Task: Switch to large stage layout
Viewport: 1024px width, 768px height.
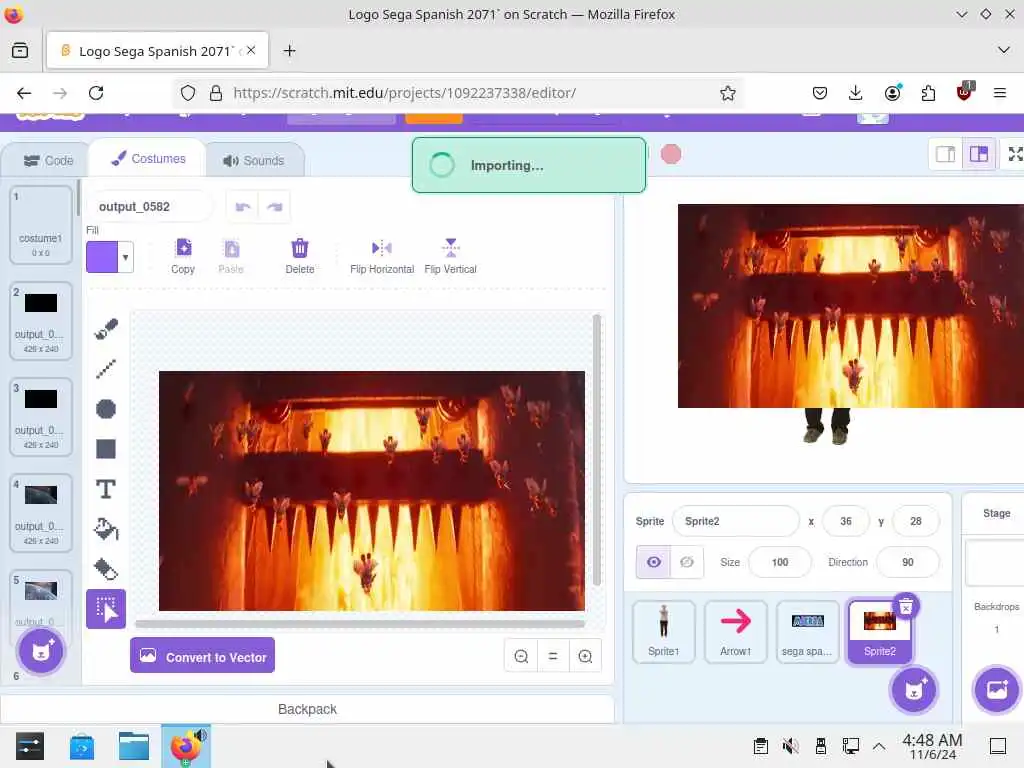Action: point(978,154)
